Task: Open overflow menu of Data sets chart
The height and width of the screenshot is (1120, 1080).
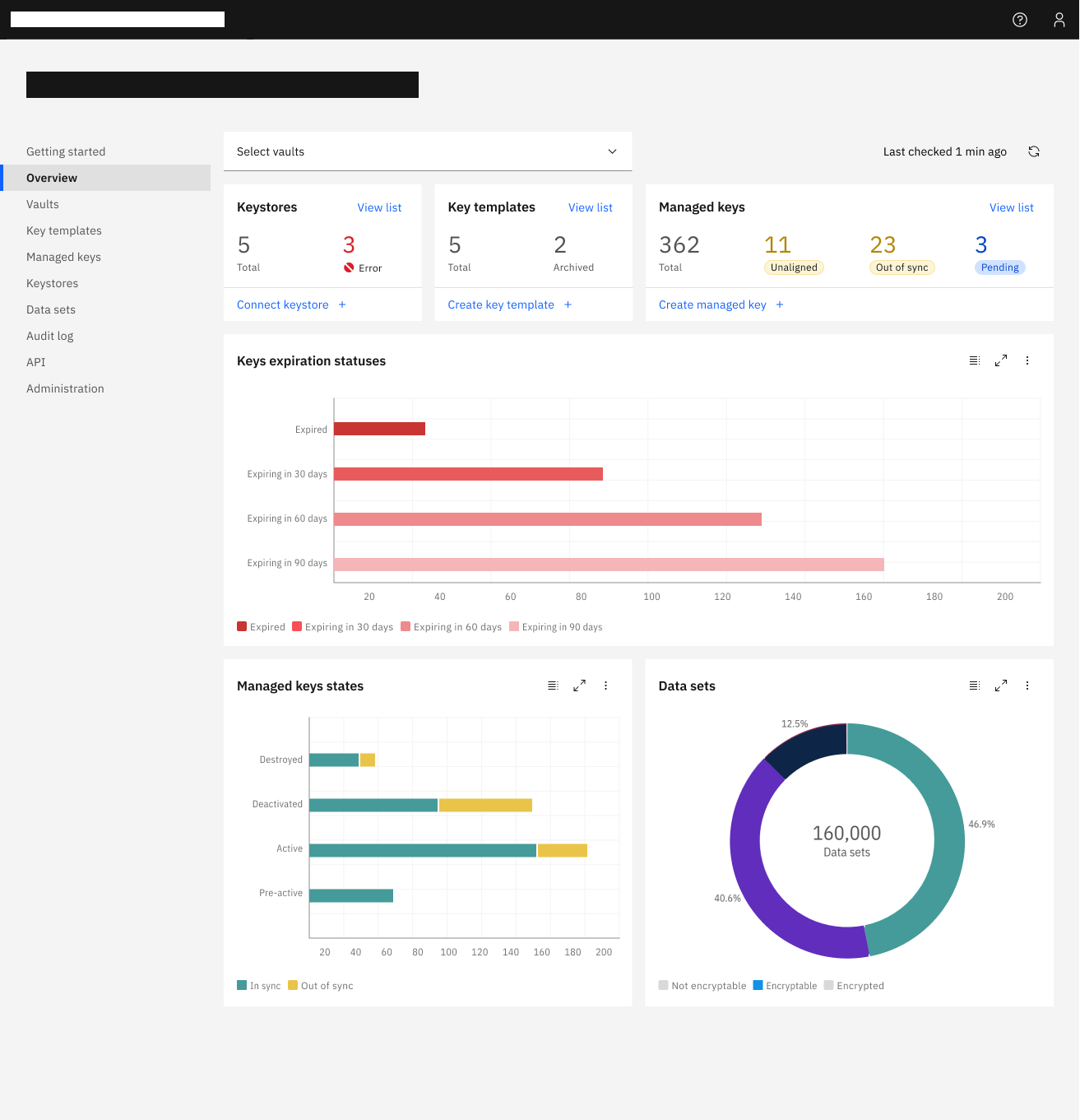Action: [1027, 685]
